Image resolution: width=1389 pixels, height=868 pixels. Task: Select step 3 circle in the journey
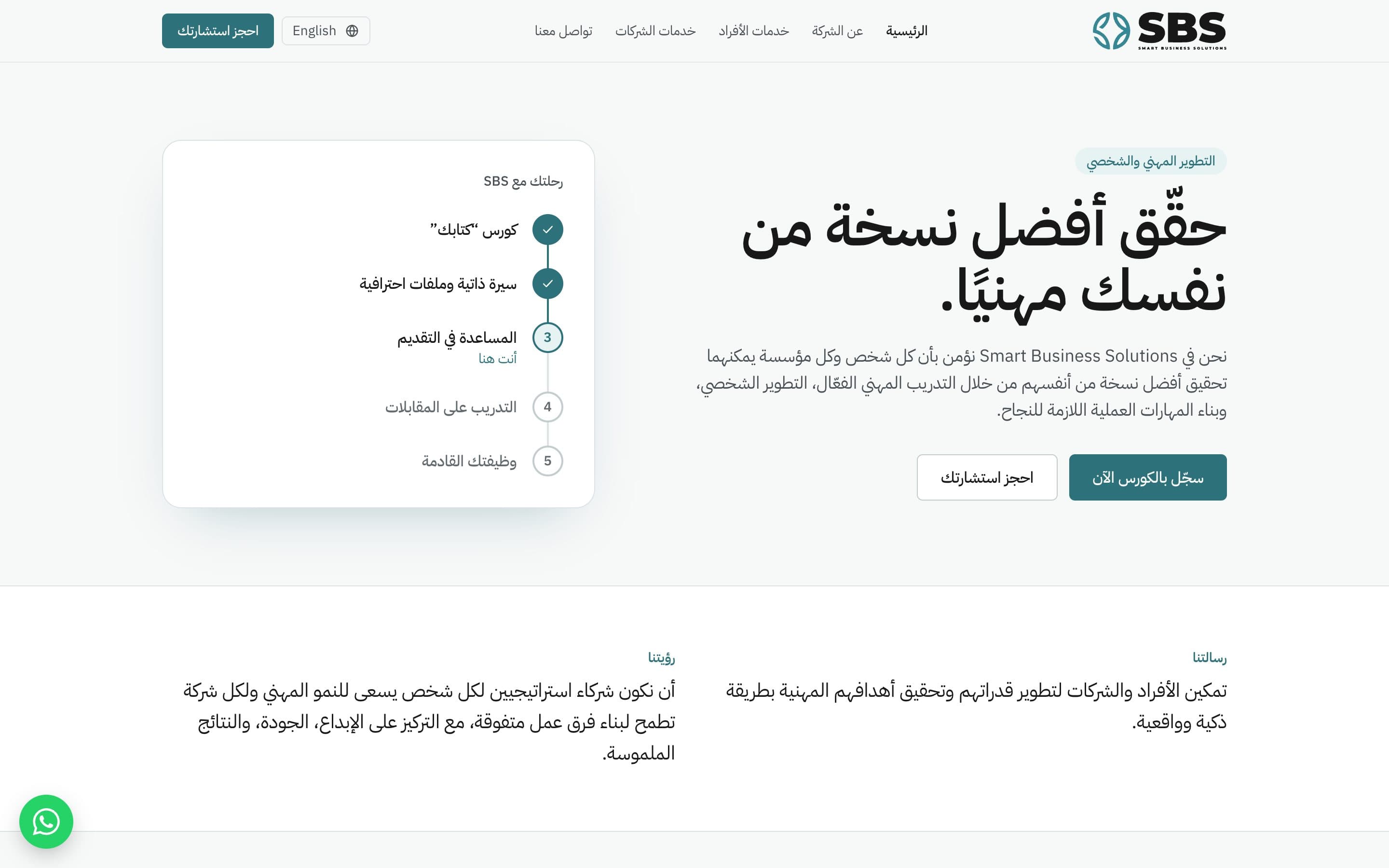coord(547,338)
